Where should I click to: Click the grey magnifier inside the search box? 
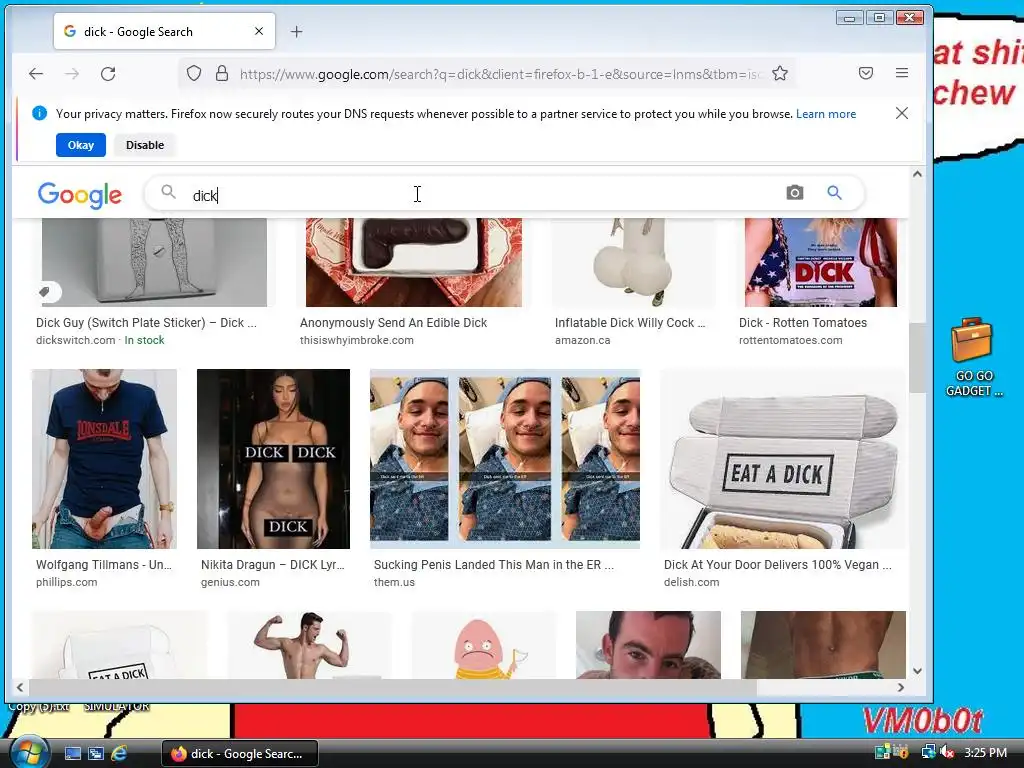(168, 192)
